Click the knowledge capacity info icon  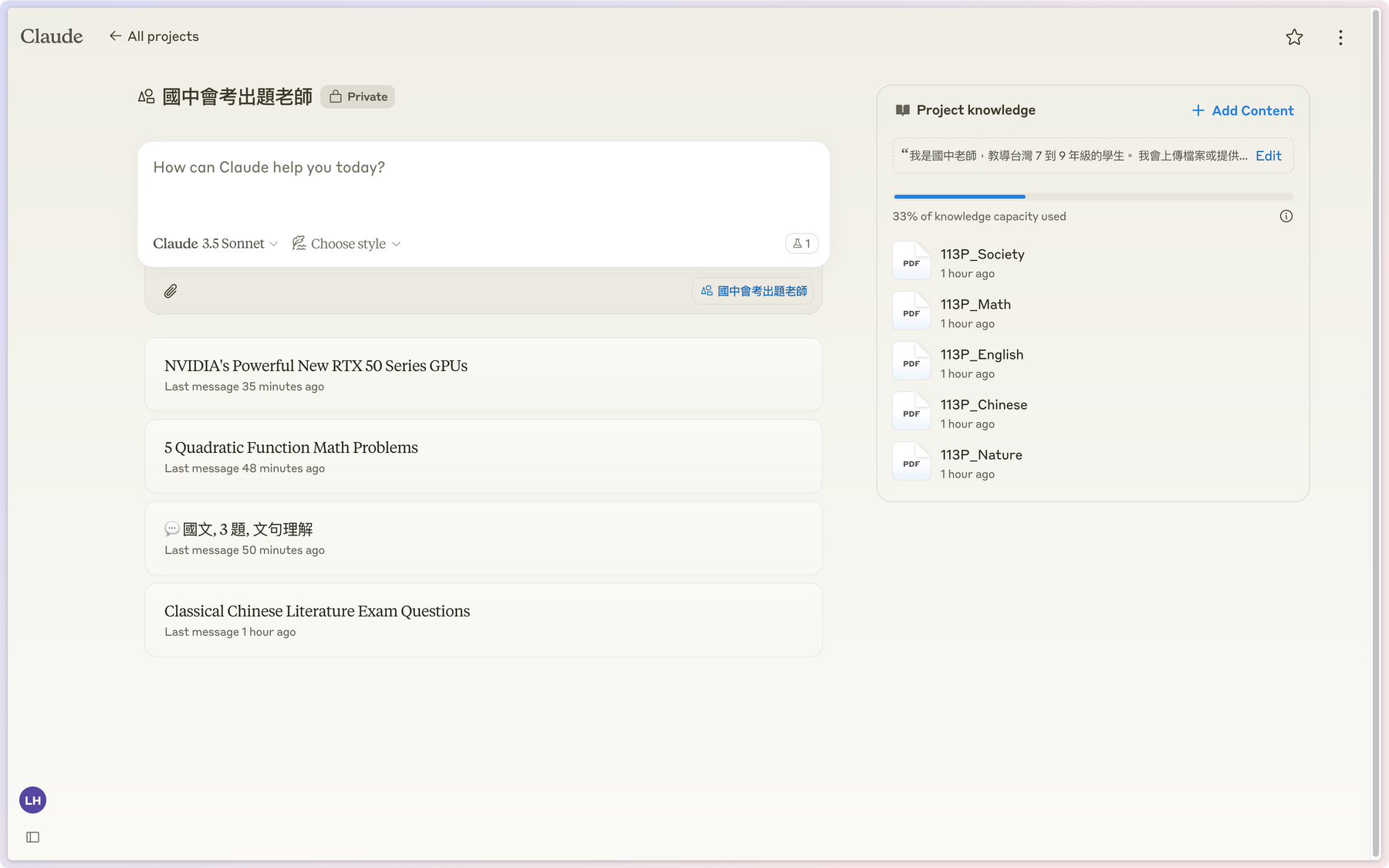(x=1286, y=216)
